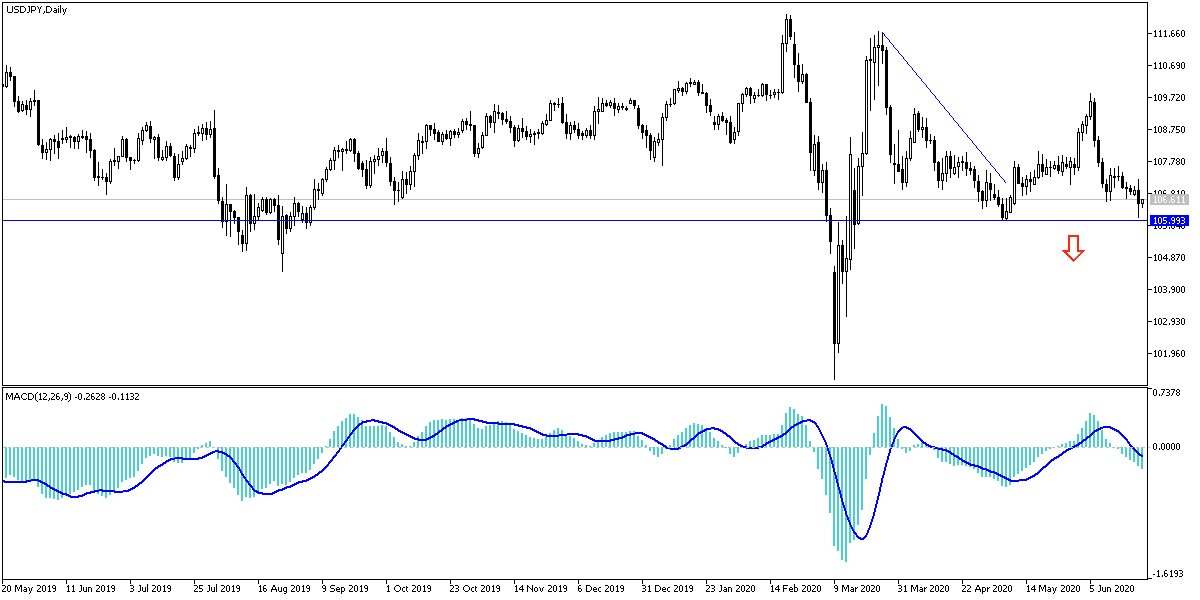1200x600 pixels.
Task: Click the 23 Oct 2019 date label
Action: (474, 589)
